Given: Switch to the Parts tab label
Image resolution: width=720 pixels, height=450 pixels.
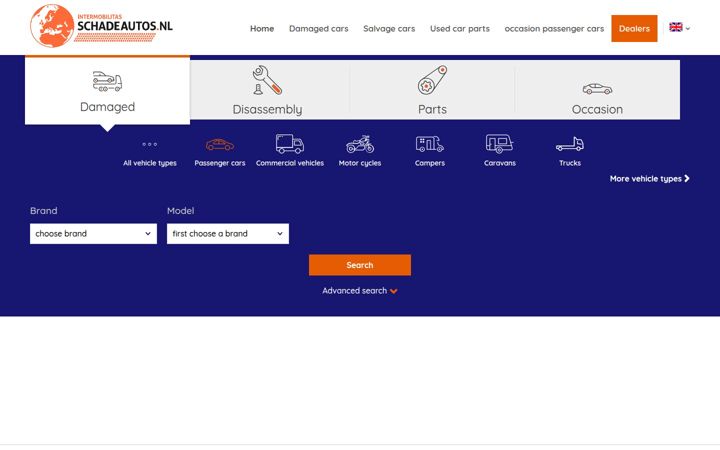Looking at the screenshot, I should 432,109.
